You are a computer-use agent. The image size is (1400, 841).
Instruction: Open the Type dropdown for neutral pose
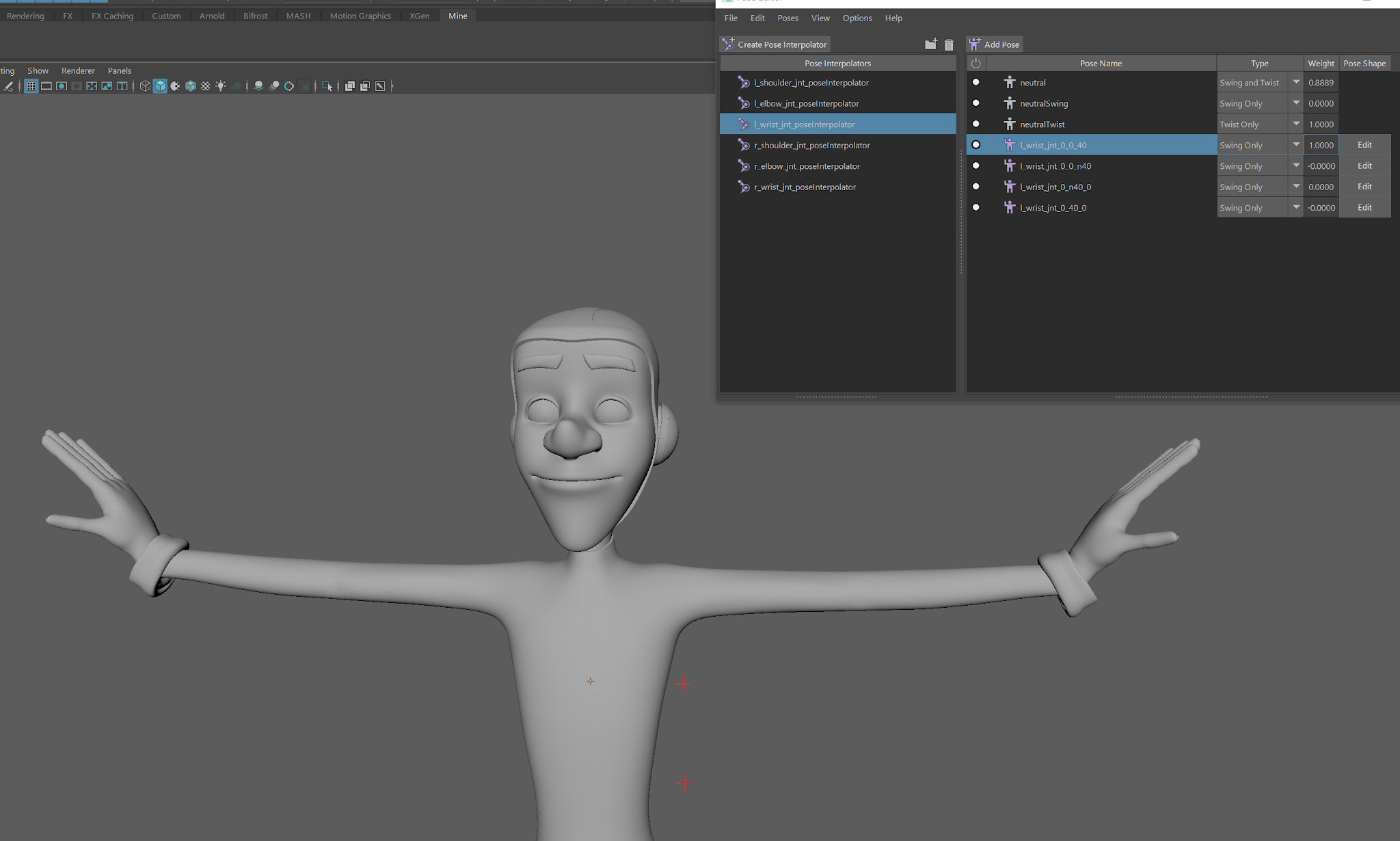[1295, 83]
